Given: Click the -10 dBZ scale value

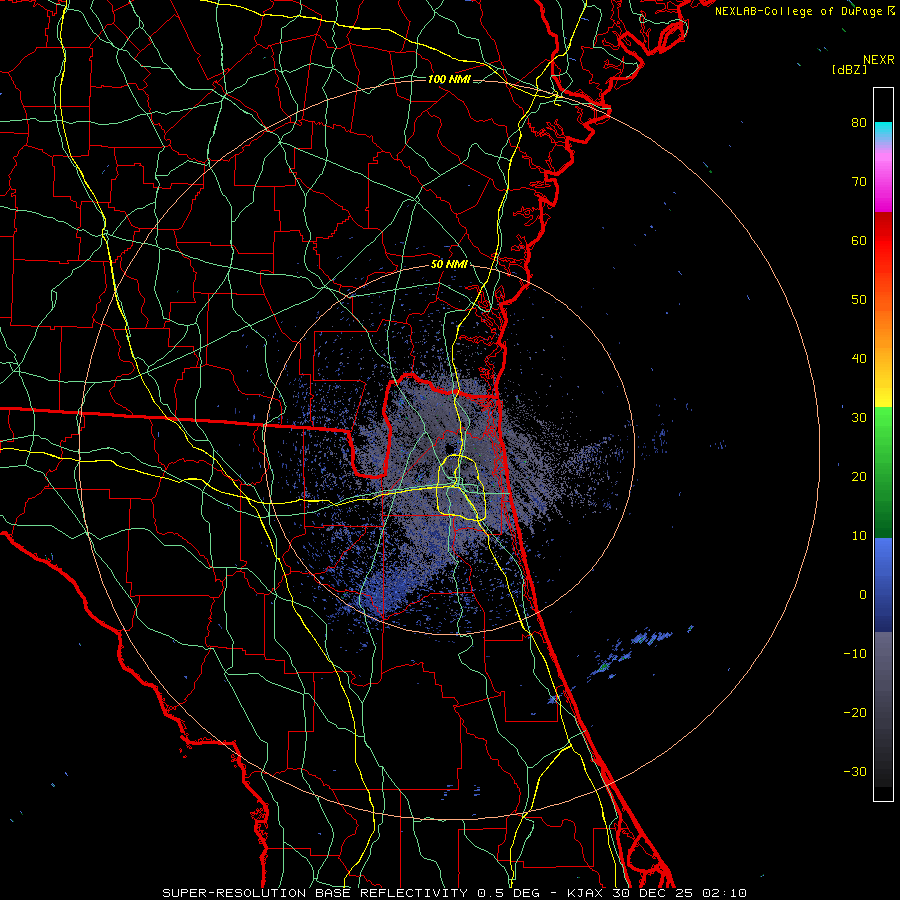Looking at the screenshot, I should click(x=855, y=654).
